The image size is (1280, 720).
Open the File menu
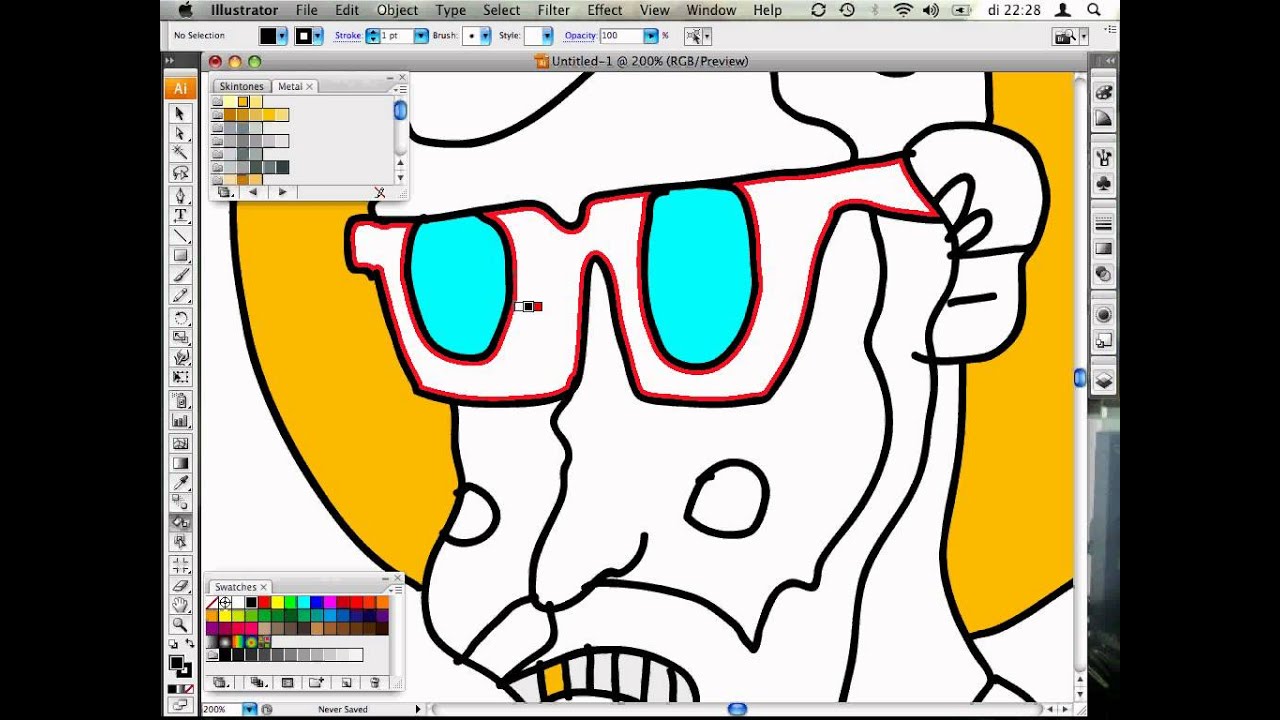306,10
